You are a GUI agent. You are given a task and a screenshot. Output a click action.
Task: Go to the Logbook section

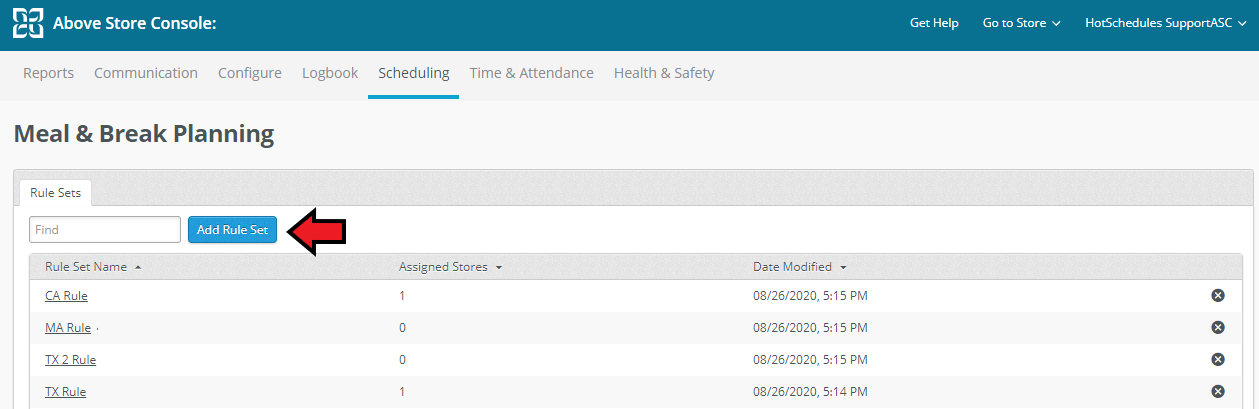pos(330,73)
